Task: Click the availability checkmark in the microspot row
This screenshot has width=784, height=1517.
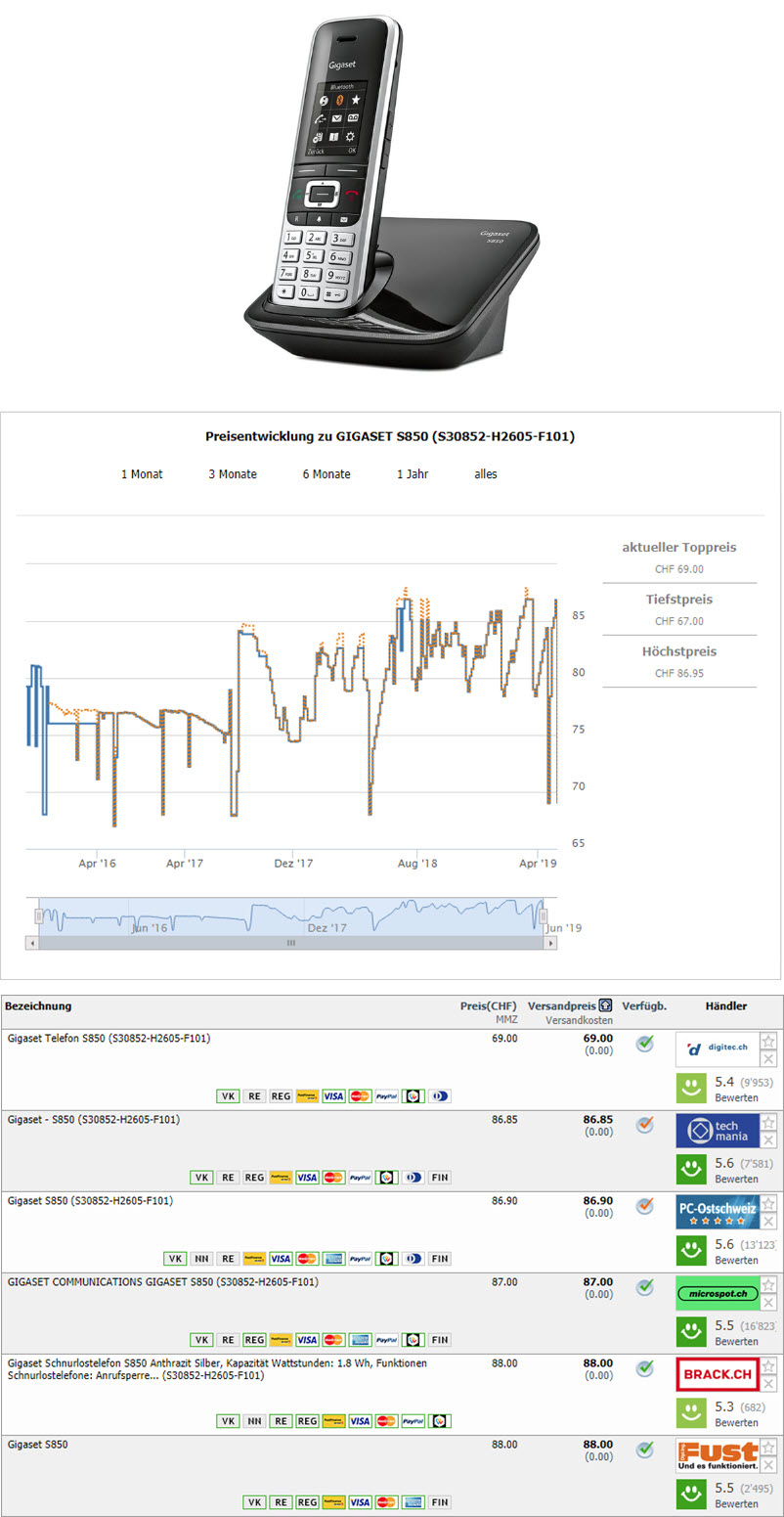Action: click(644, 1287)
